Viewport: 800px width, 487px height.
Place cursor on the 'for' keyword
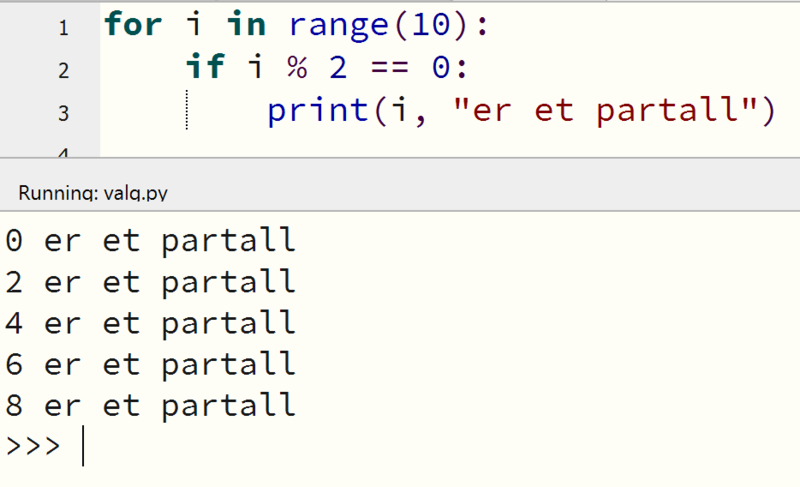(x=133, y=25)
